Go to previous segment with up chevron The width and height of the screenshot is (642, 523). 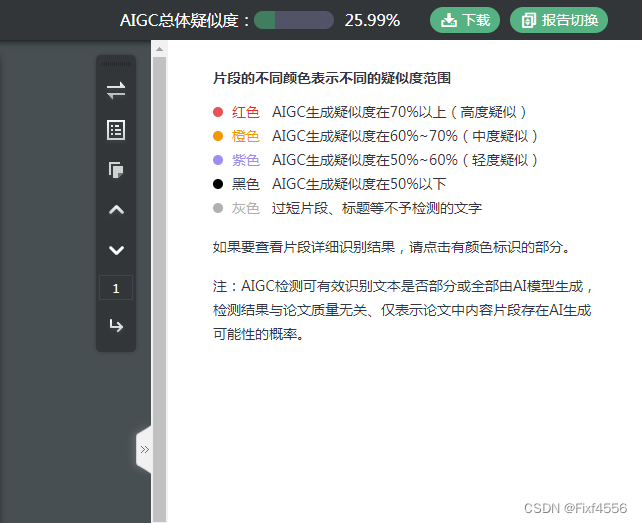tap(116, 210)
